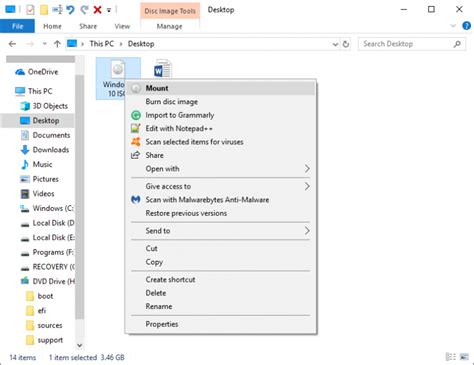The image size is (474, 365).
Task: Click the Undo quick access icon
Action: [70, 10]
